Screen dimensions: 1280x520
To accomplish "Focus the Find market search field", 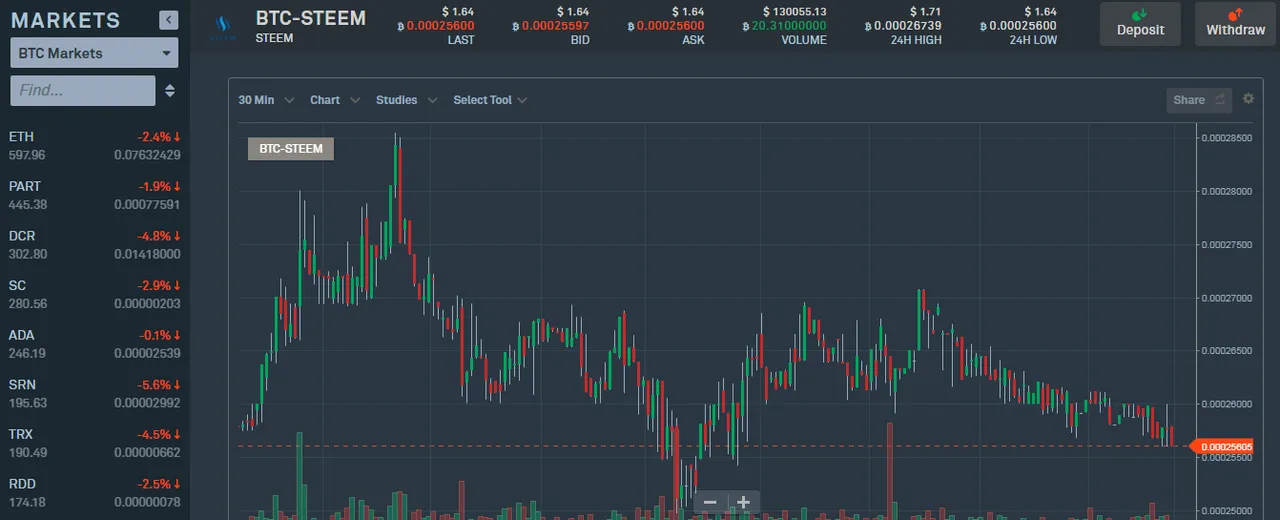I will (83, 90).
